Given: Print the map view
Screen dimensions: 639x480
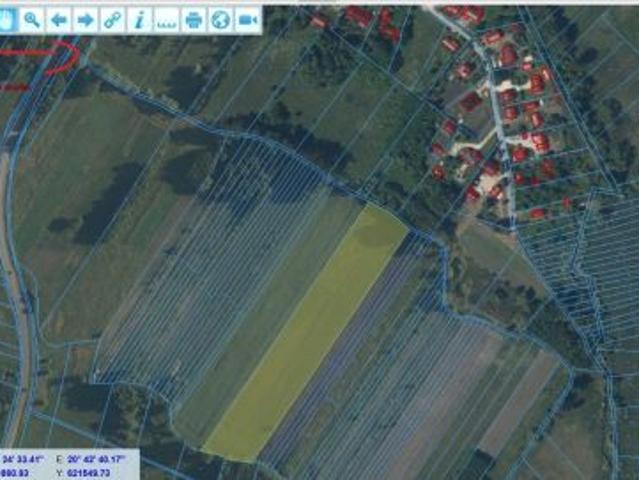Looking at the screenshot, I should point(194,20).
